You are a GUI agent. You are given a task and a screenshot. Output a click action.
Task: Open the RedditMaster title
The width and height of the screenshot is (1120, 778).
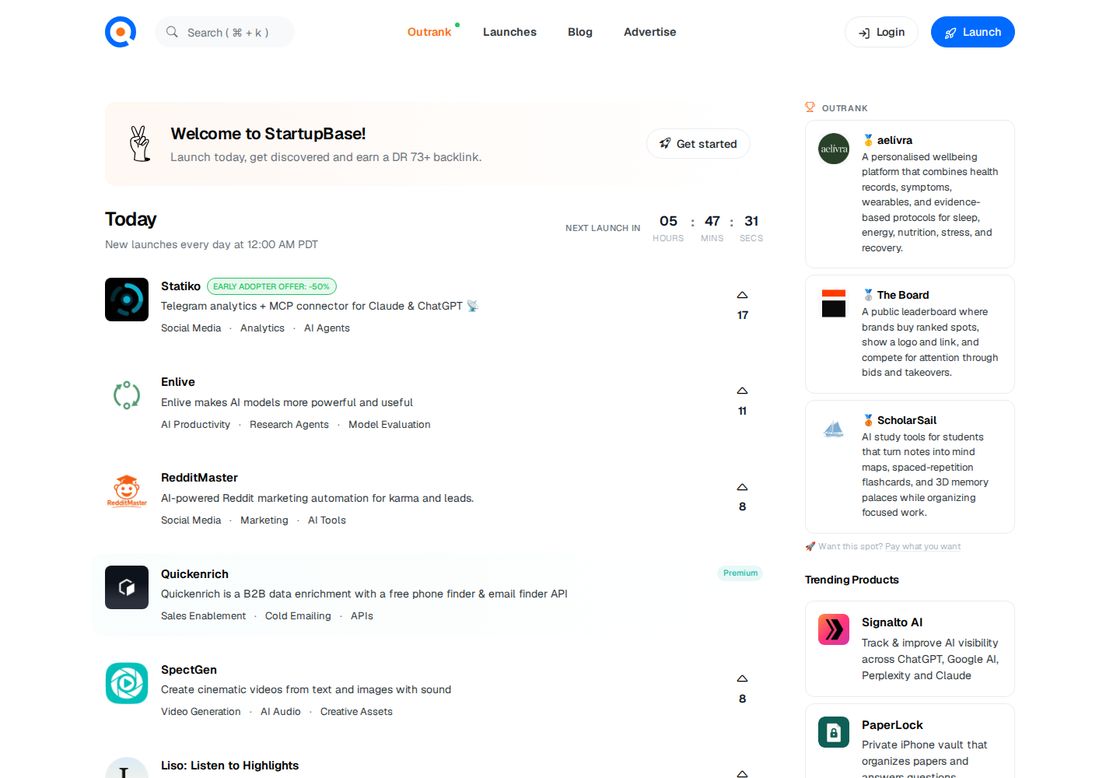coord(199,478)
